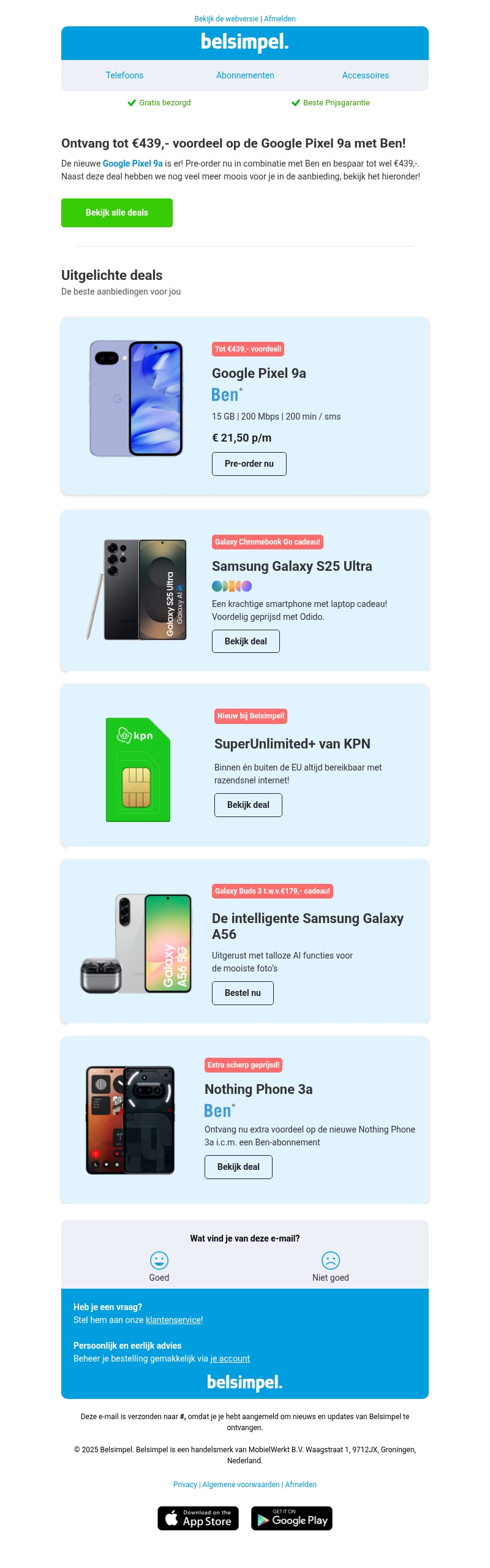Follow the Bekijk de webversie link
Screen dimensions: 490x1568
pyautogui.click(x=226, y=19)
